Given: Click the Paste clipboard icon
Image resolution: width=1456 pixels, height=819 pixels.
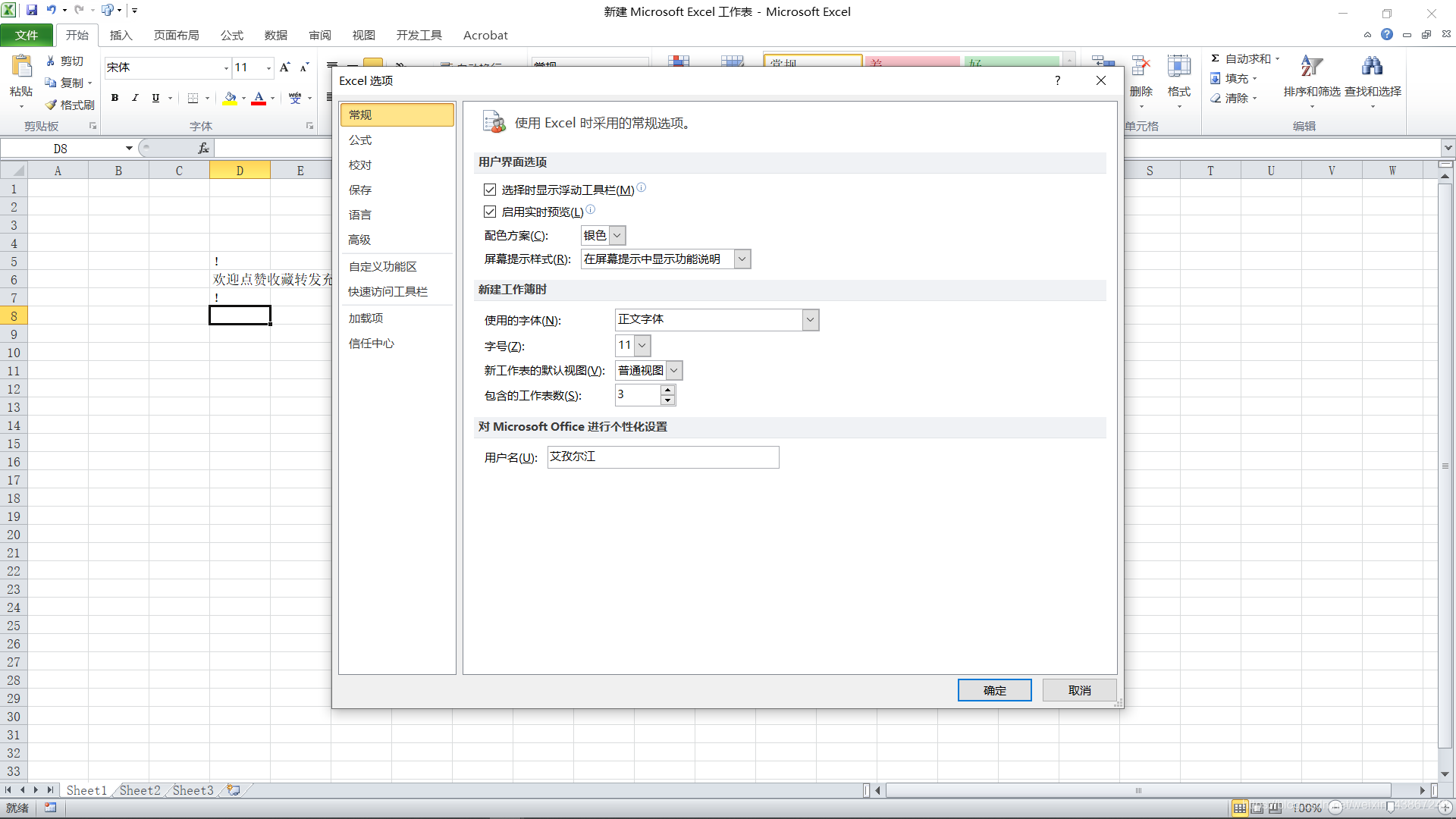Looking at the screenshot, I should tap(21, 67).
